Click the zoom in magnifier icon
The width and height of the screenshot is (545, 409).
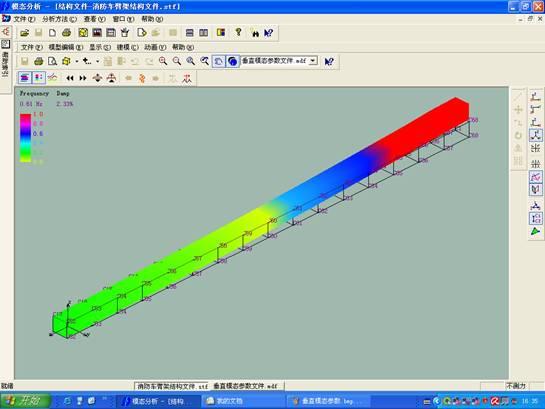click(x=163, y=61)
